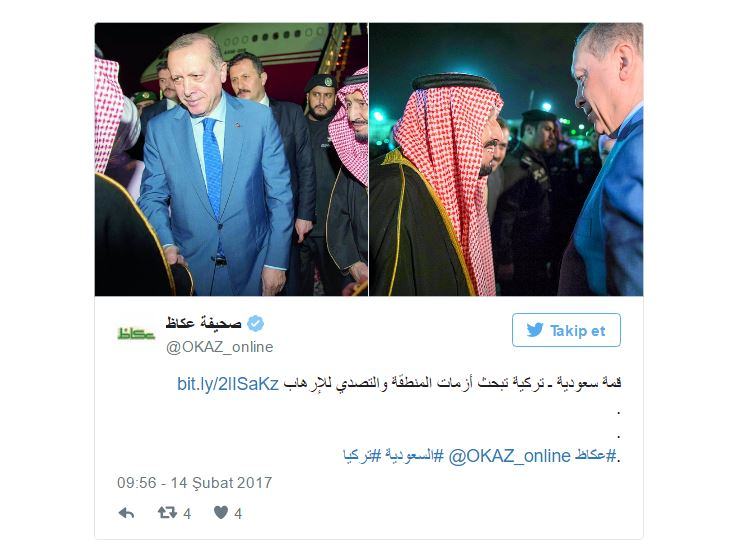Viewport: 741px width, 550px height.
Task: Open the right photo of the greeting
Action: 506,159
